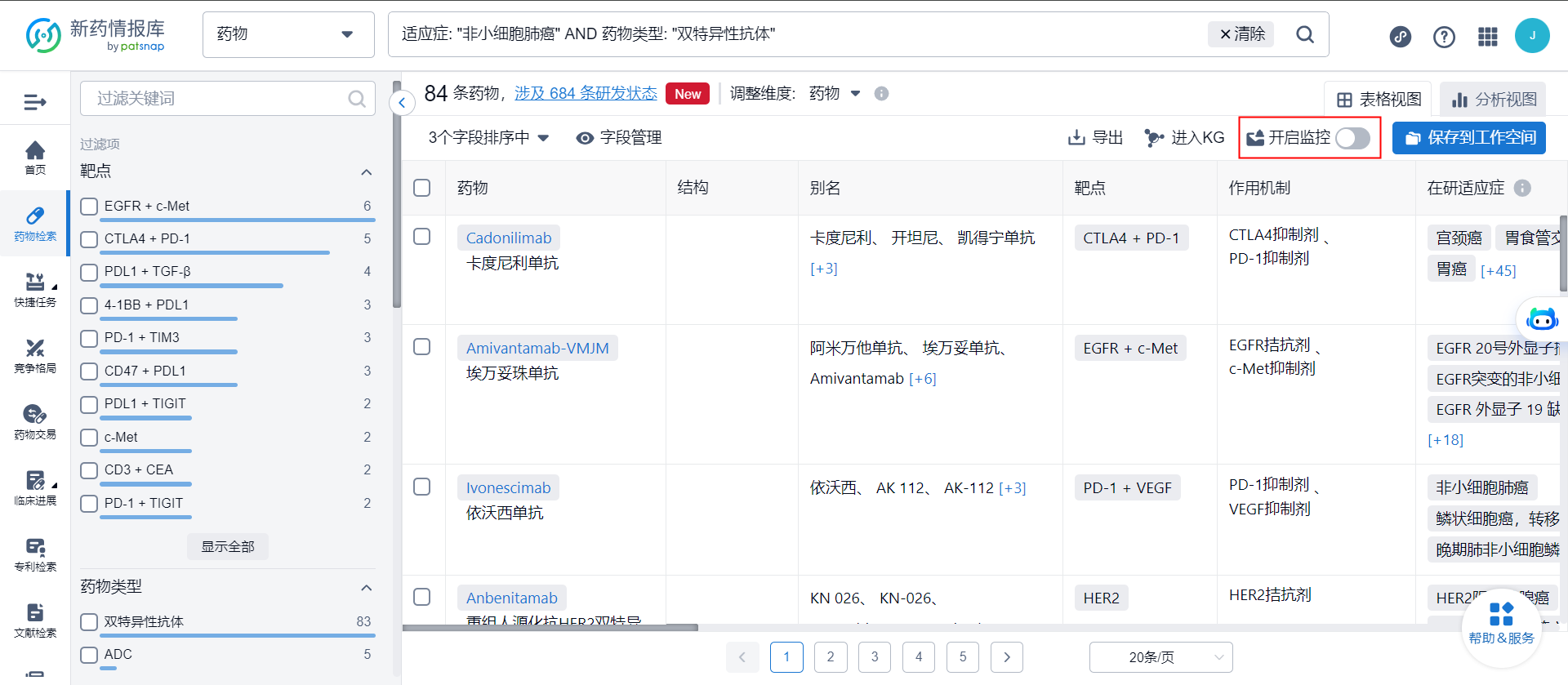The height and width of the screenshot is (685, 1568).
Task: Check the 4-1BB + PDL1 filter
Action: point(89,305)
